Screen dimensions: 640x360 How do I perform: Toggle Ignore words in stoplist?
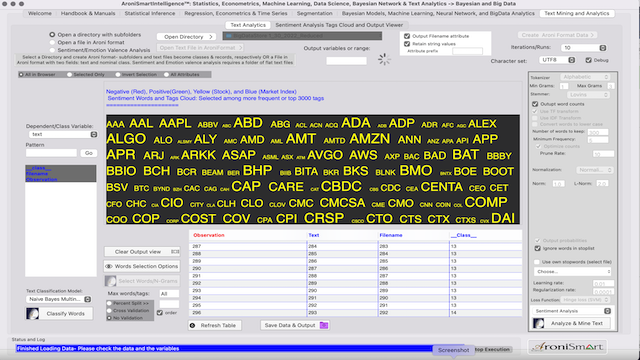pos(538,248)
